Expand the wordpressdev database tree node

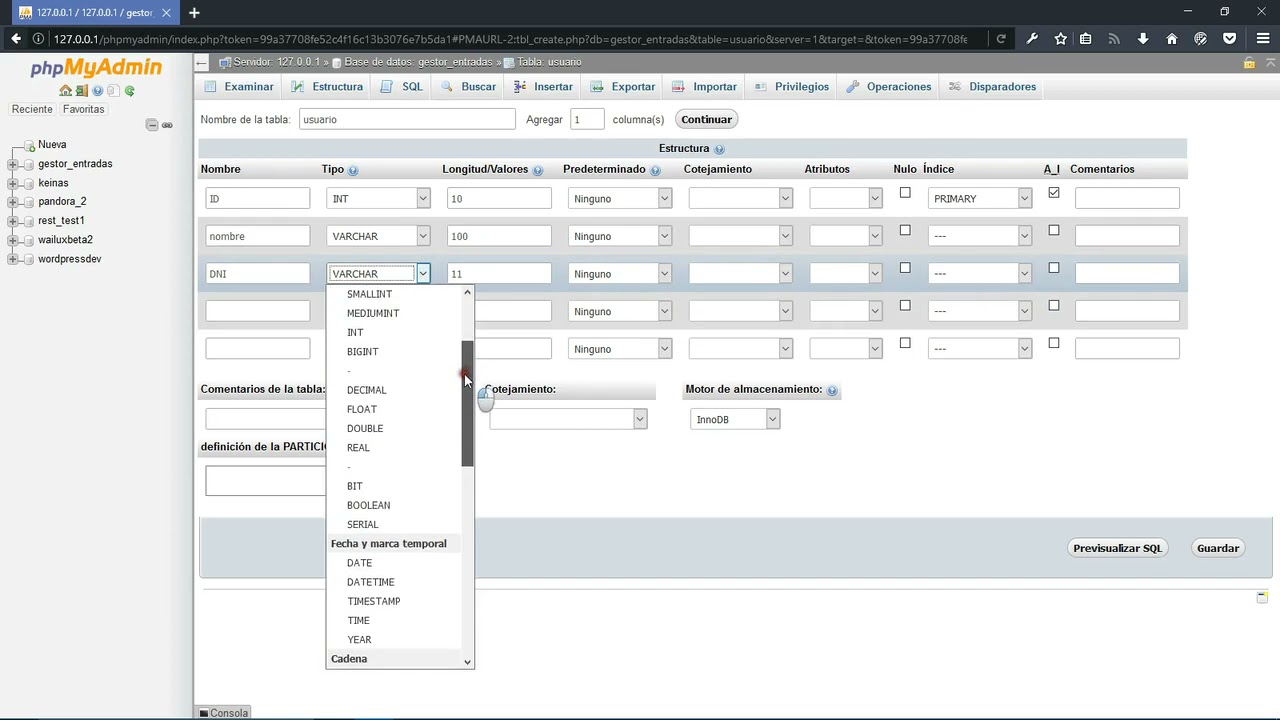point(13,260)
